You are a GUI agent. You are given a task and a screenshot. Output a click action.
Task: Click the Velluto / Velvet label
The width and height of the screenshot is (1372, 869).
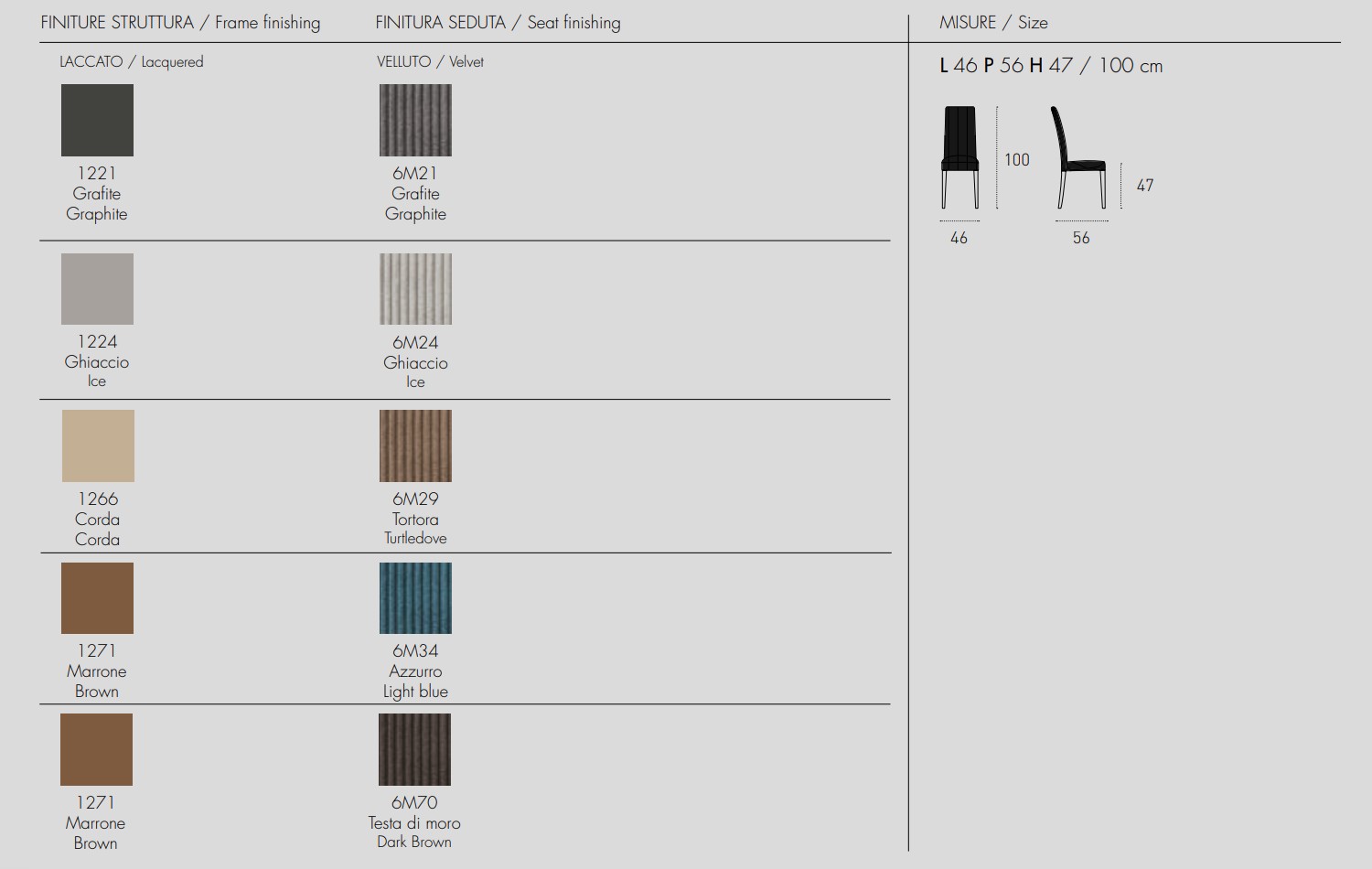coord(430,62)
